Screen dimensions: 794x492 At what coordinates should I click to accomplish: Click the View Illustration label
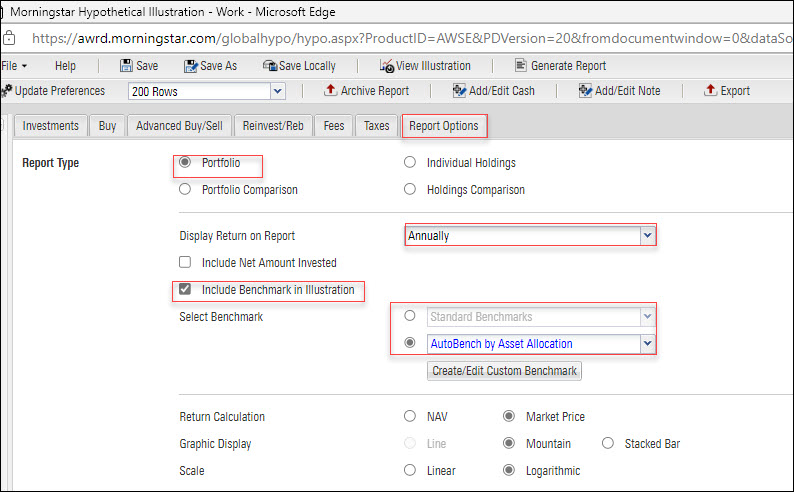pos(433,66)
